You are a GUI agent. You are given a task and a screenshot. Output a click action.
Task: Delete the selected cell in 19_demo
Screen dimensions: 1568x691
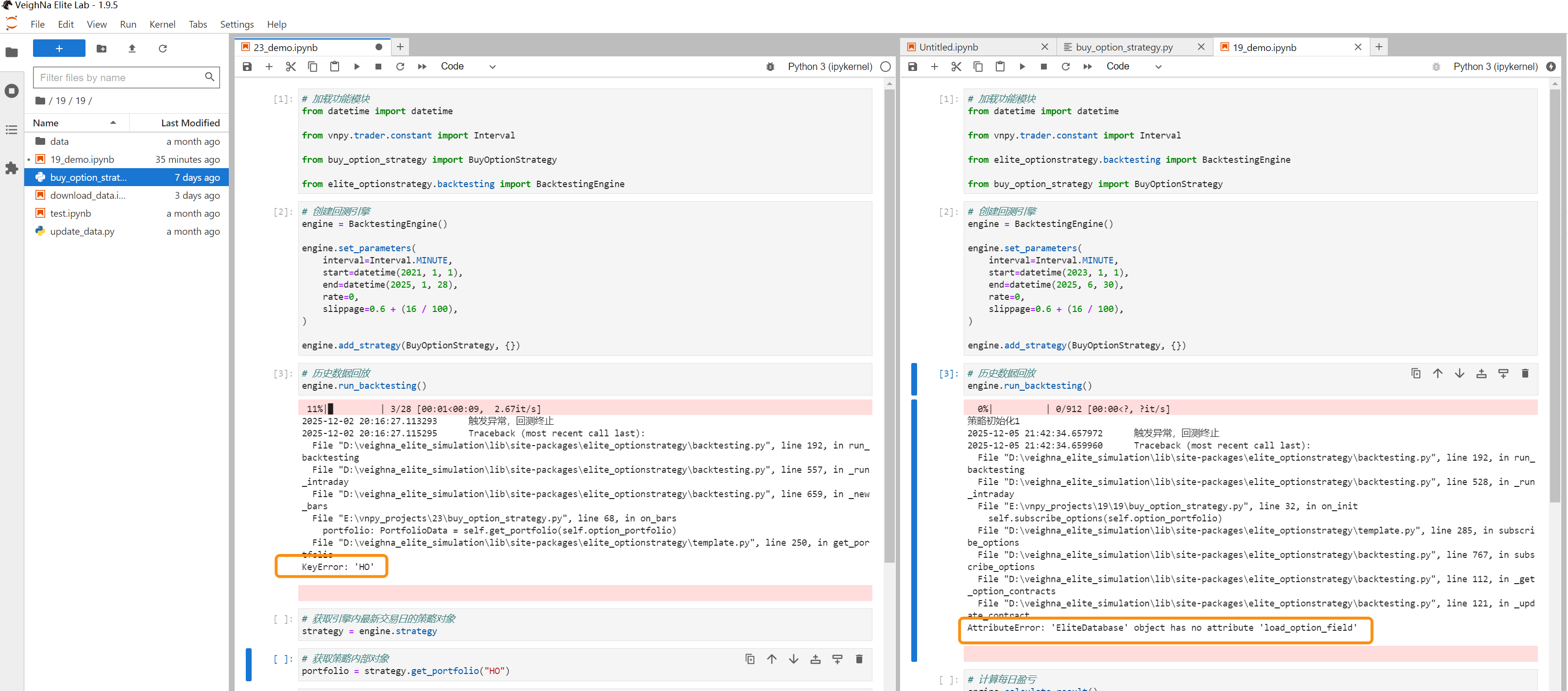tap(1525, 373)
